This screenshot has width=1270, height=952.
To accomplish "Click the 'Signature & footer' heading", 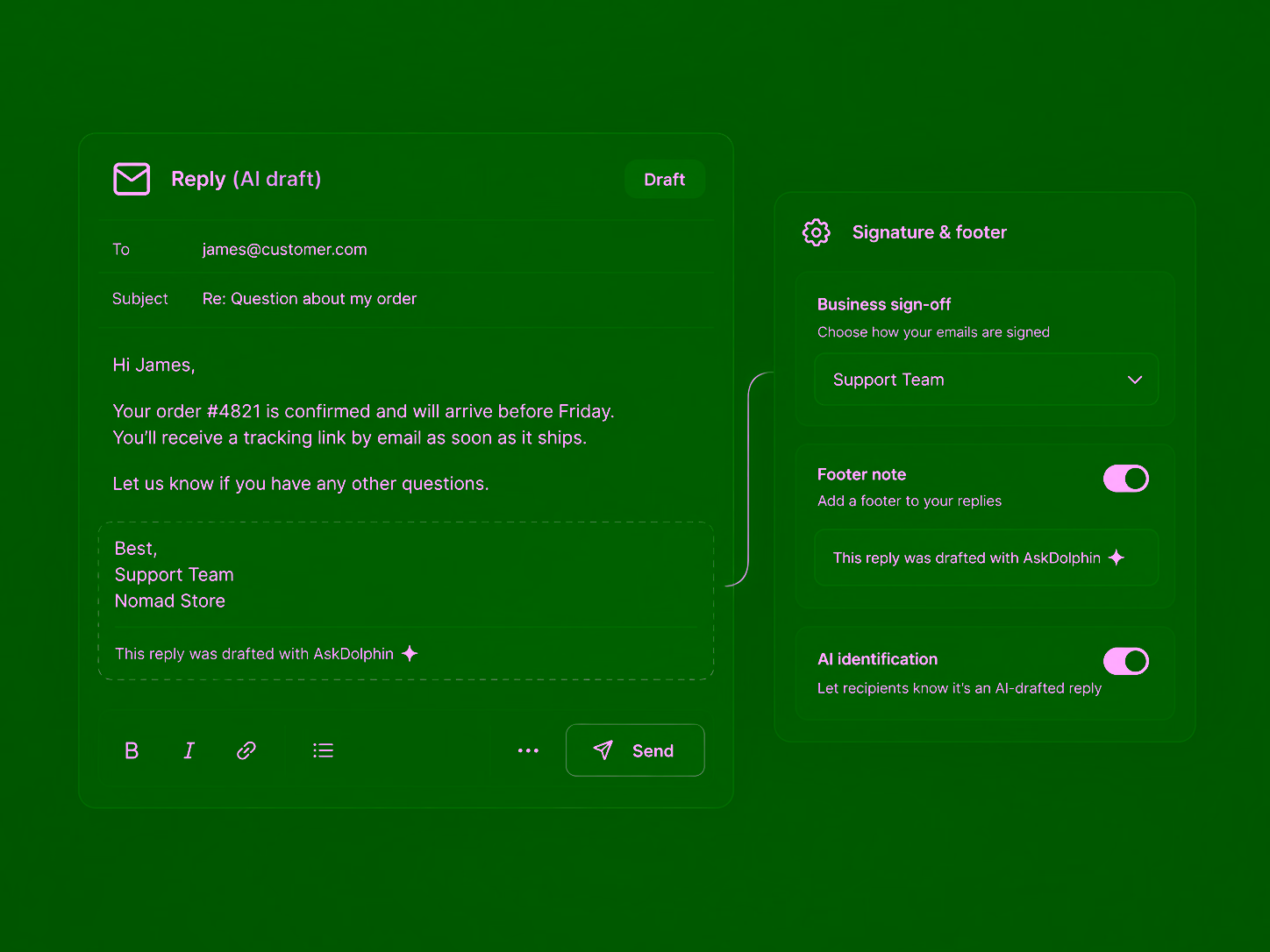I will pos(930,232).
